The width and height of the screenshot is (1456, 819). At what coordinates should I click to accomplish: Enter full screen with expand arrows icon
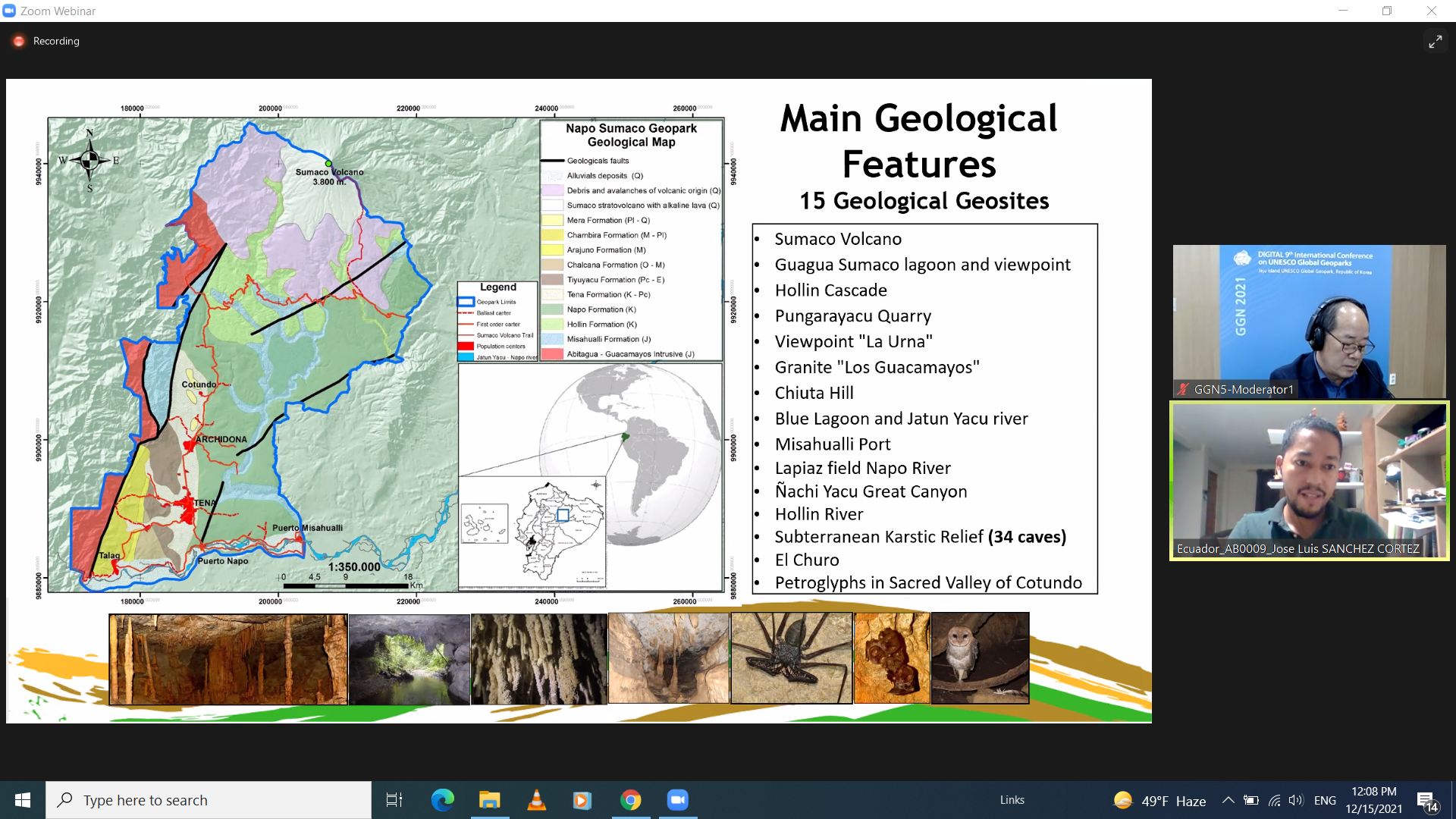[x=1435, y=42]
